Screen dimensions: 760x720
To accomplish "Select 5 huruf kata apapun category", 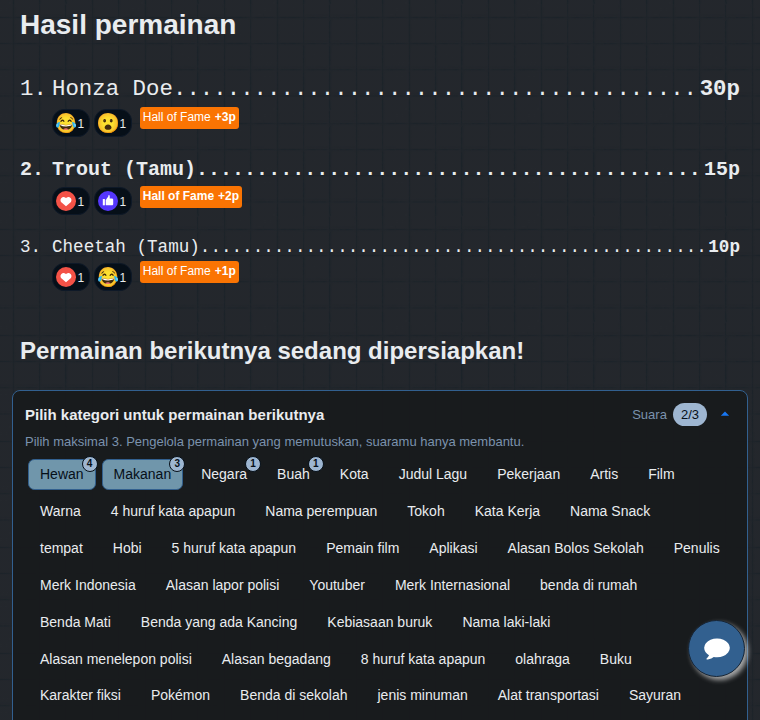I will 233,548.
